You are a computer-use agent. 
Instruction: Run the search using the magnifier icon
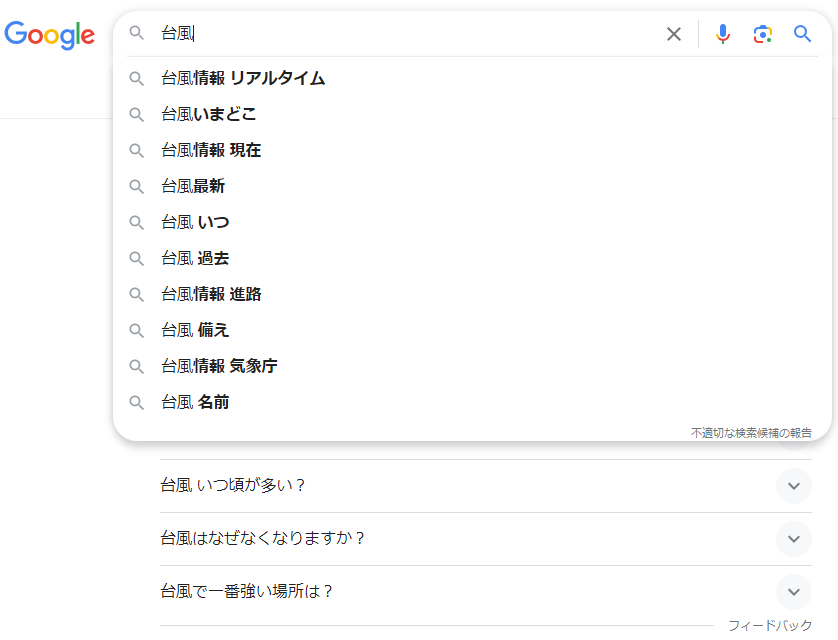point(801,33)
